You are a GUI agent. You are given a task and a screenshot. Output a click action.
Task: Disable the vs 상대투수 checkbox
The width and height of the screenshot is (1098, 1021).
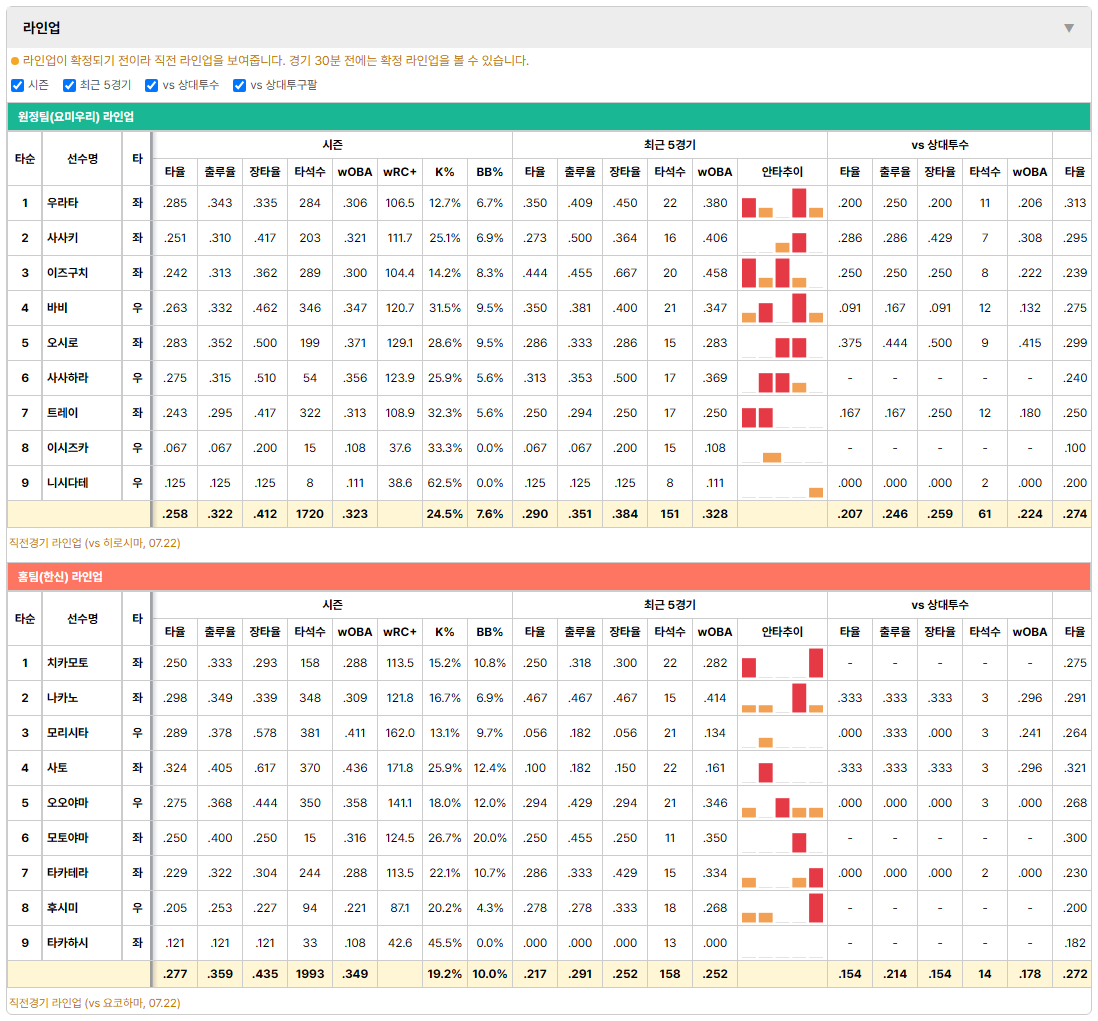point(151,85)
